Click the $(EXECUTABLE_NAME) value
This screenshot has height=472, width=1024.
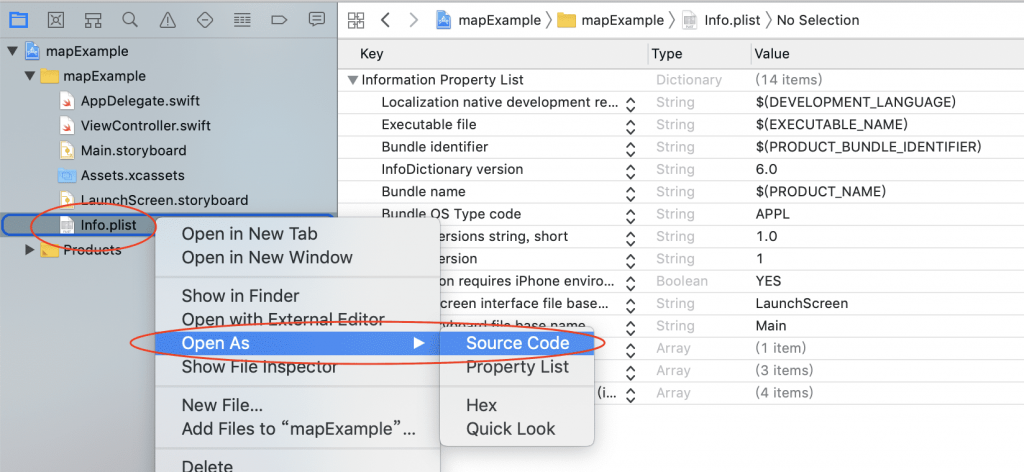click(x=831, y=125)
